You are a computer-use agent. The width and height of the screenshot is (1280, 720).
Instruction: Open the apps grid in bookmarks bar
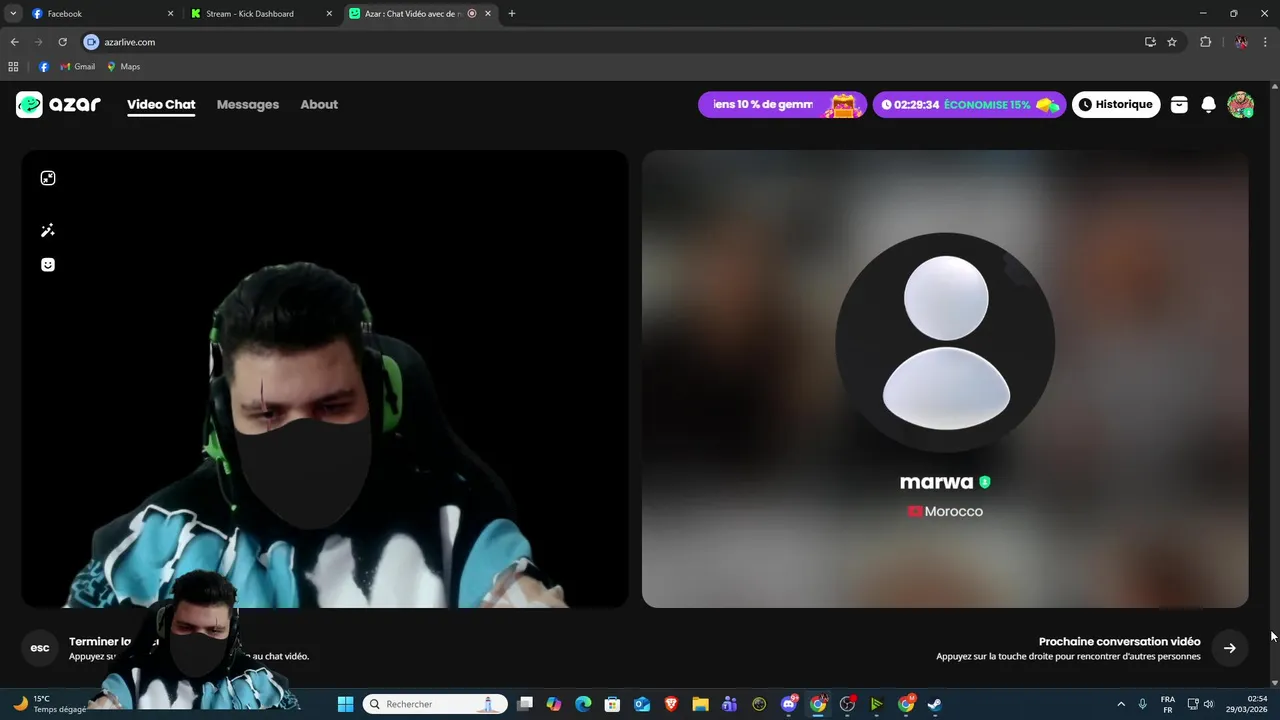tap(13, 67)
